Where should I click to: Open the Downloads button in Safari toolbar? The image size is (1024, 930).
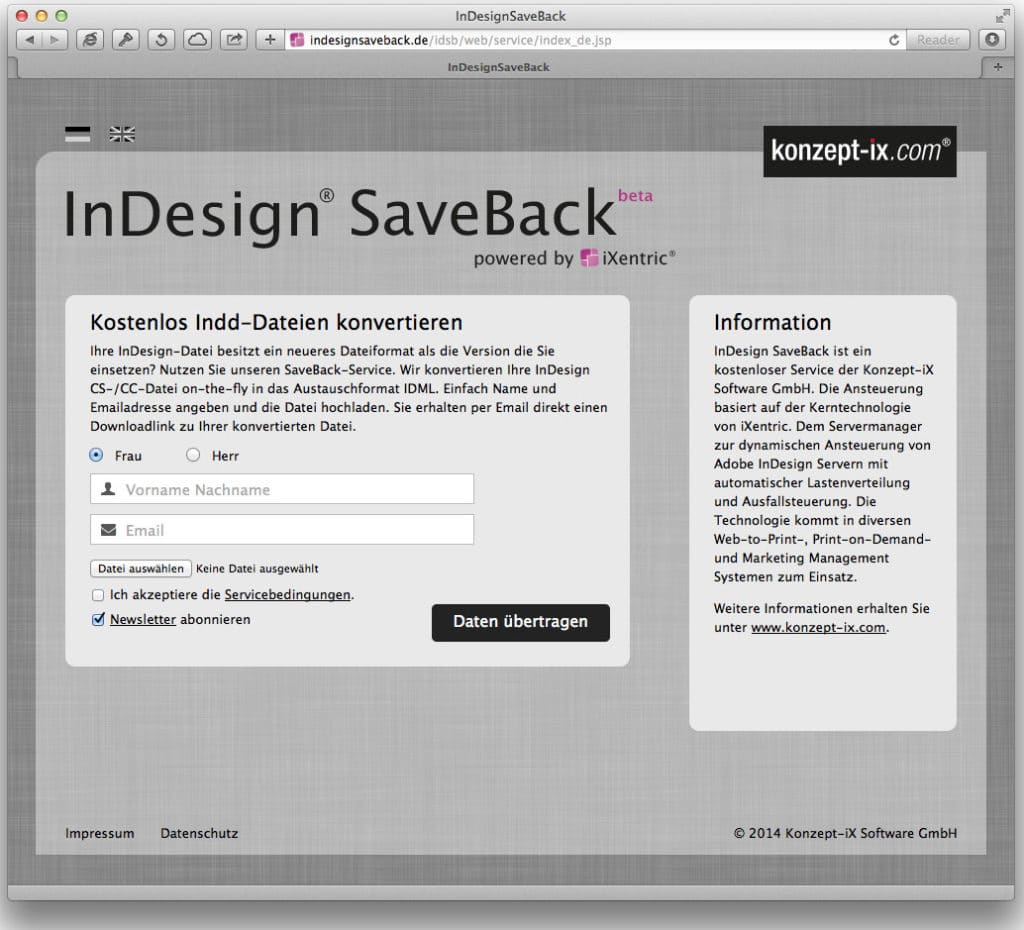click(992, 40)
